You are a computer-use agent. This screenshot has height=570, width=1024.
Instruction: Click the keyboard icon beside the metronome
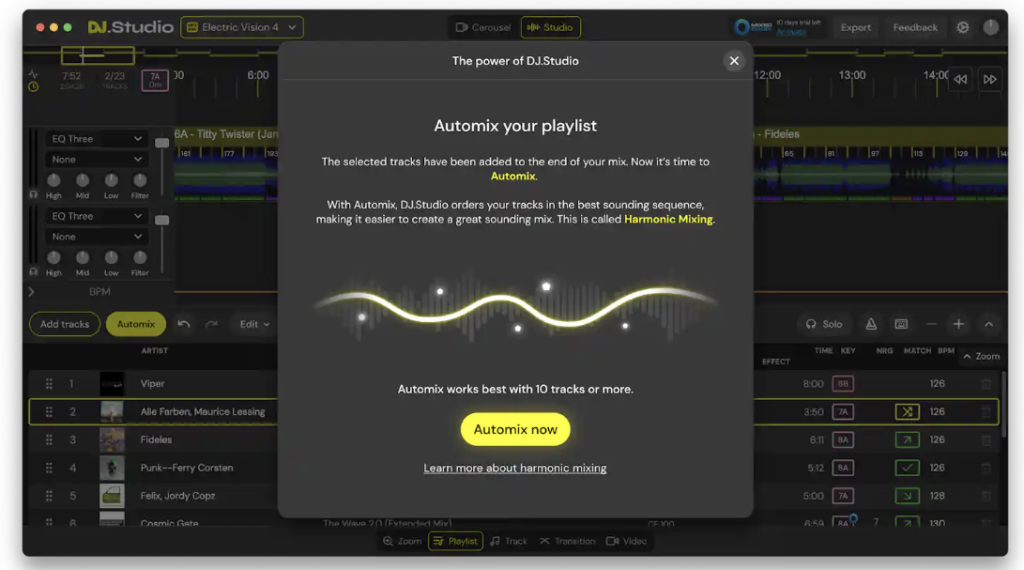pos(901,324)
